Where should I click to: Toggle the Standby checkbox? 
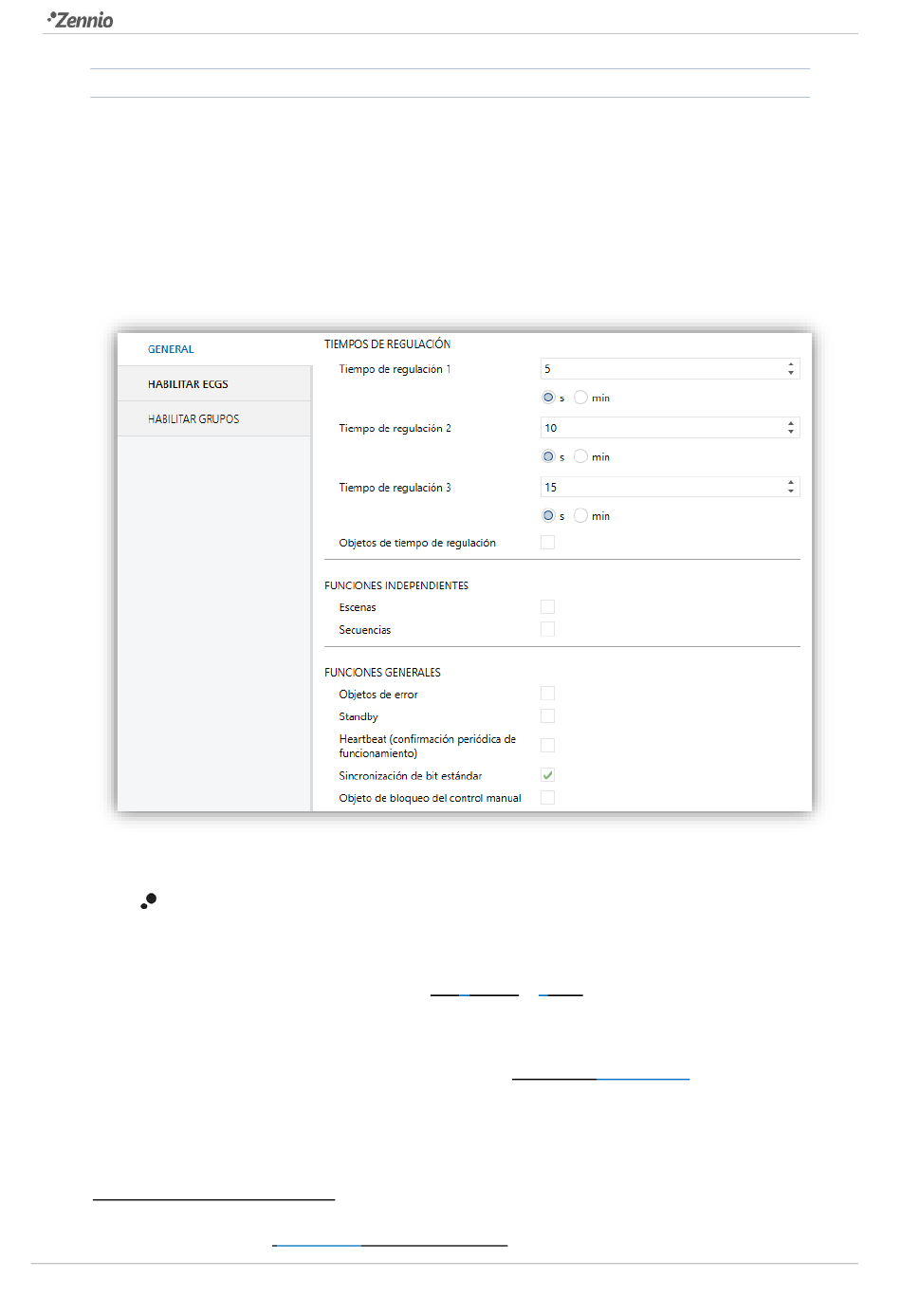coord(547,716)
